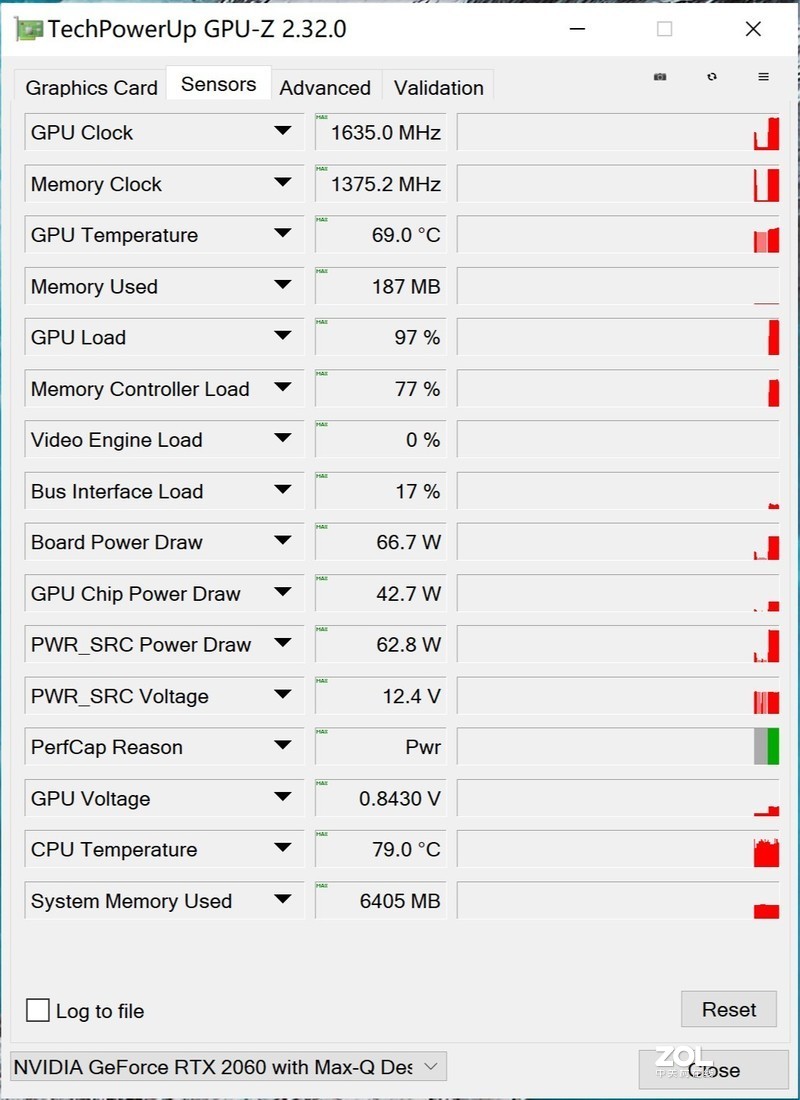Screen dimensions: 800x1100
Task: Expand the Memory Clock options dropdown
Action: pyautogui.click(x=283, y=183)
